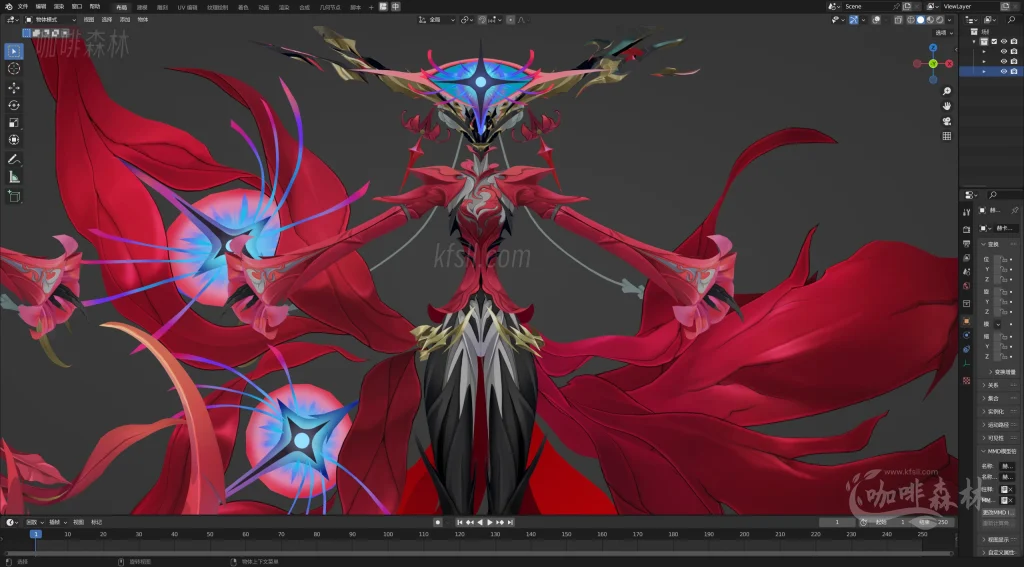Open the viewport shading options dropdown
Viewport: 1024px width, 567px height.
click(x=950, y=20)
